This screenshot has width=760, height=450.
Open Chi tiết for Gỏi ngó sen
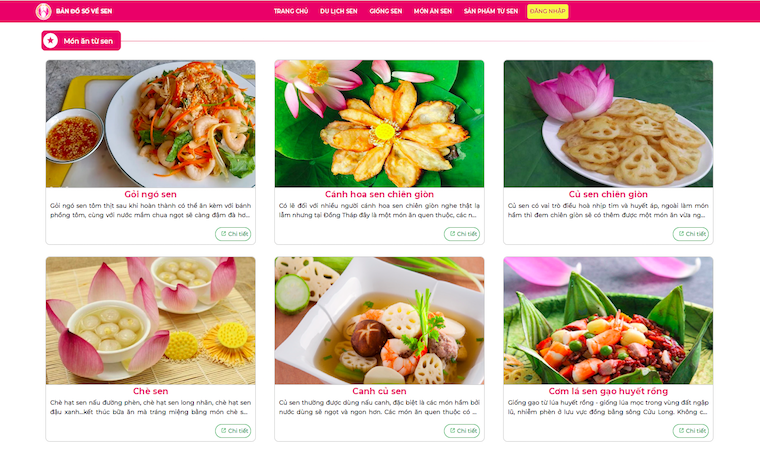click(233, 234)
